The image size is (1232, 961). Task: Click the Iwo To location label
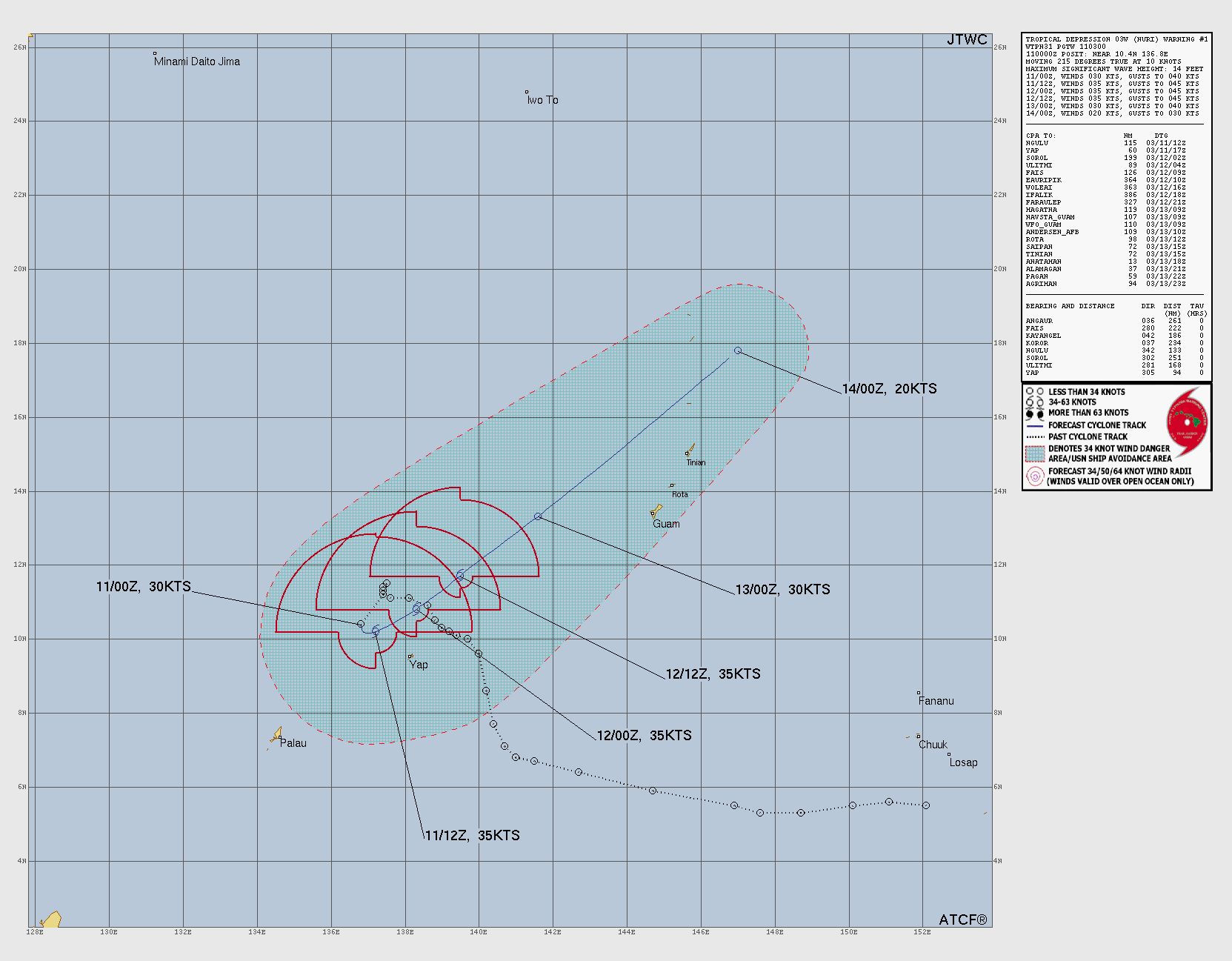542,100
